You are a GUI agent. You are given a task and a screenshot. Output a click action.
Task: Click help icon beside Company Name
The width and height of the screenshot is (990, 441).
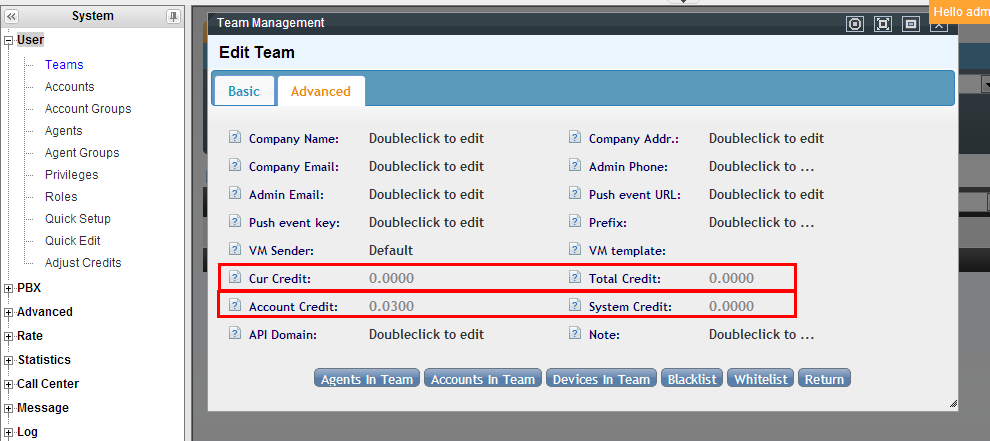tap(235, 138)
